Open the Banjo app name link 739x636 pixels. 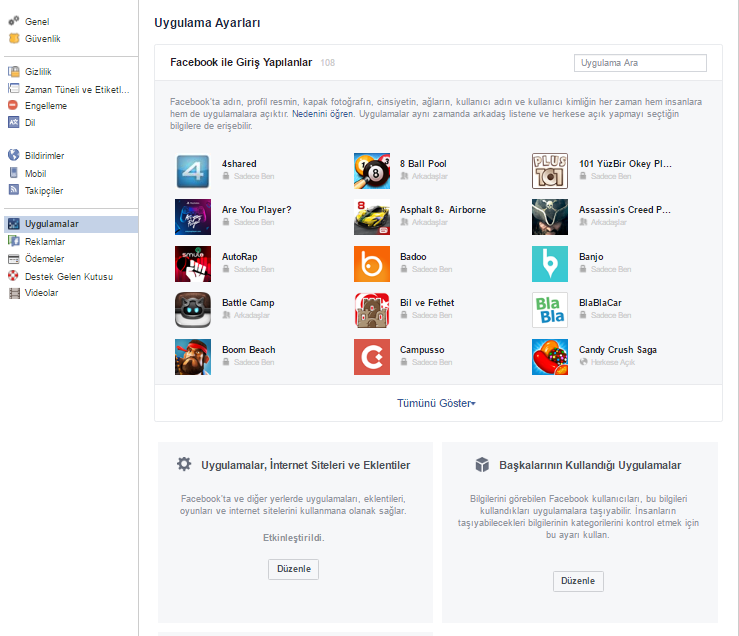591,257
